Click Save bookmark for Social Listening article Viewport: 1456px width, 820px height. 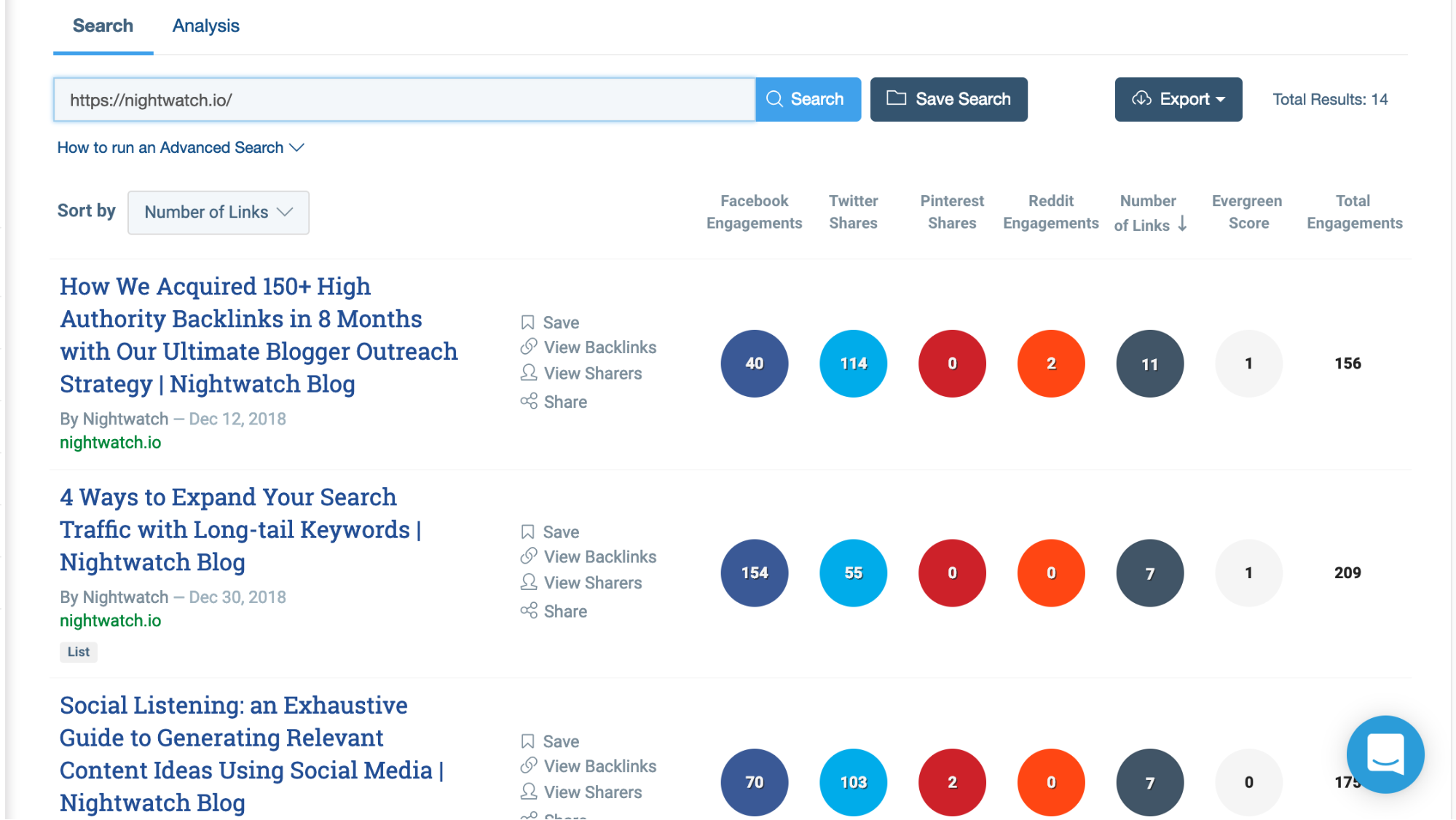(528, 741)
